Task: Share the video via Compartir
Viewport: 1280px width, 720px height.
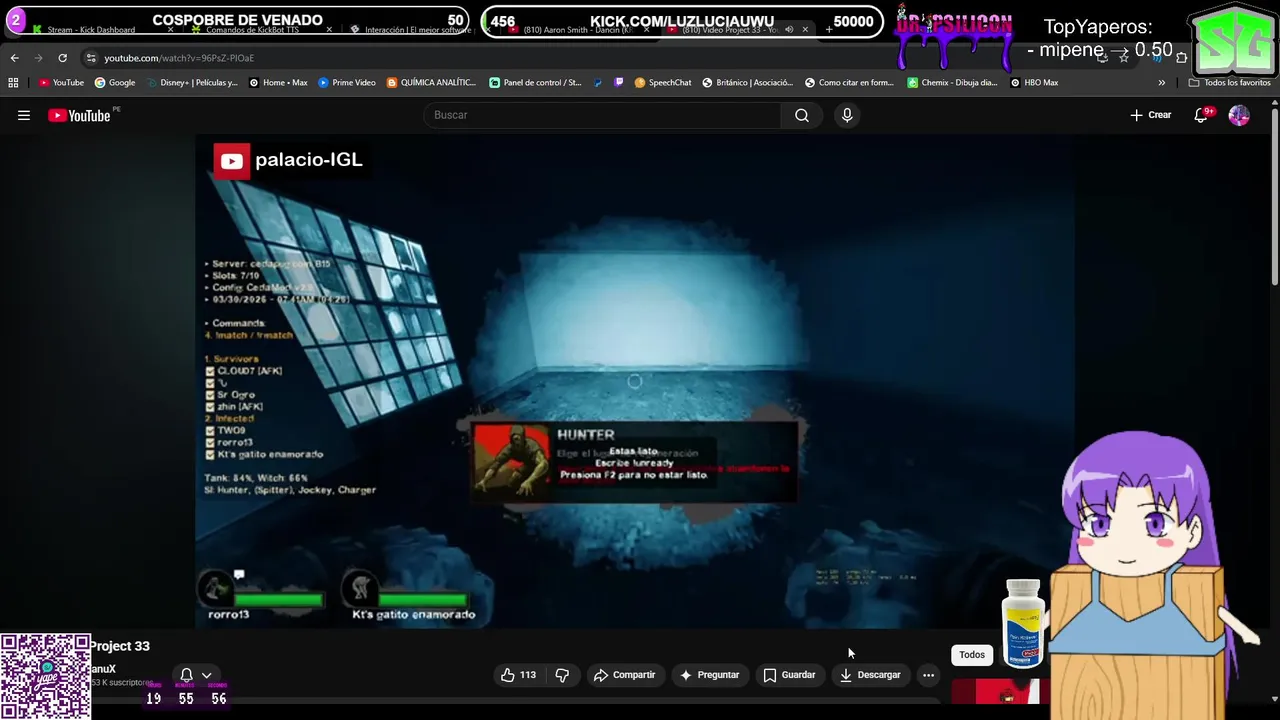Action: [624, 675]
